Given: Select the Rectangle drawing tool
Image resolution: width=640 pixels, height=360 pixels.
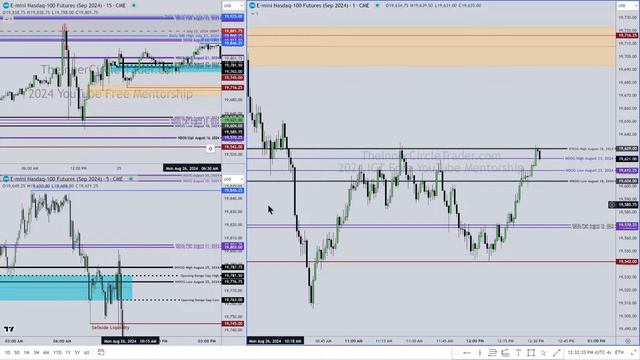Looking at the screenshot, I should (531, 353).
